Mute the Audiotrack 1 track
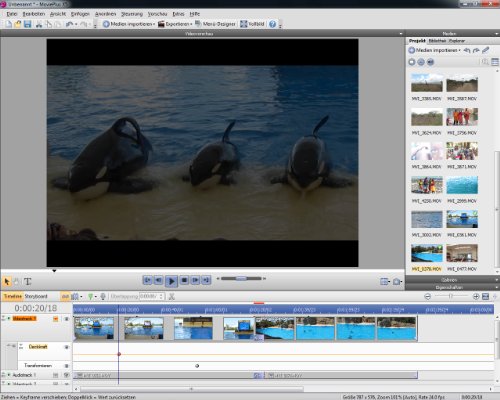The image size is (500, 400). 66,375
